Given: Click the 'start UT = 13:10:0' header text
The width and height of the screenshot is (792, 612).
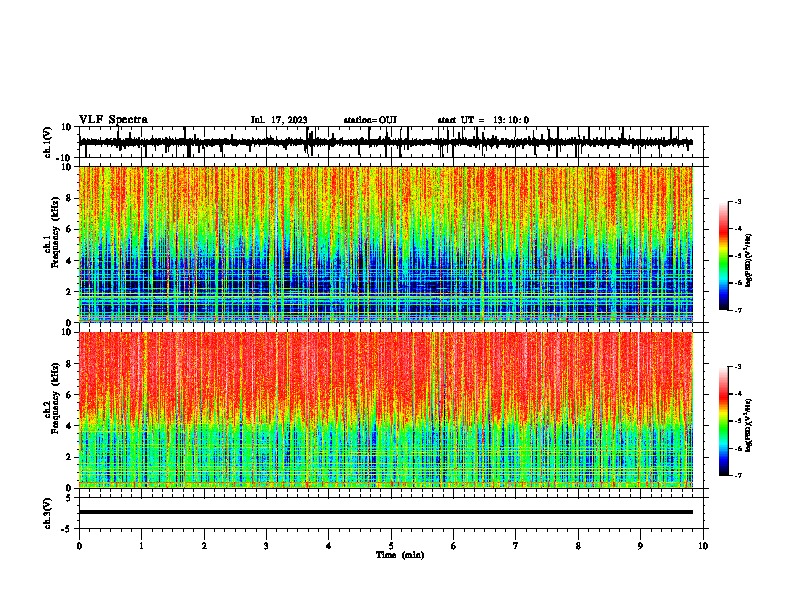Looking at the screenshot, I should coord(483,120).
